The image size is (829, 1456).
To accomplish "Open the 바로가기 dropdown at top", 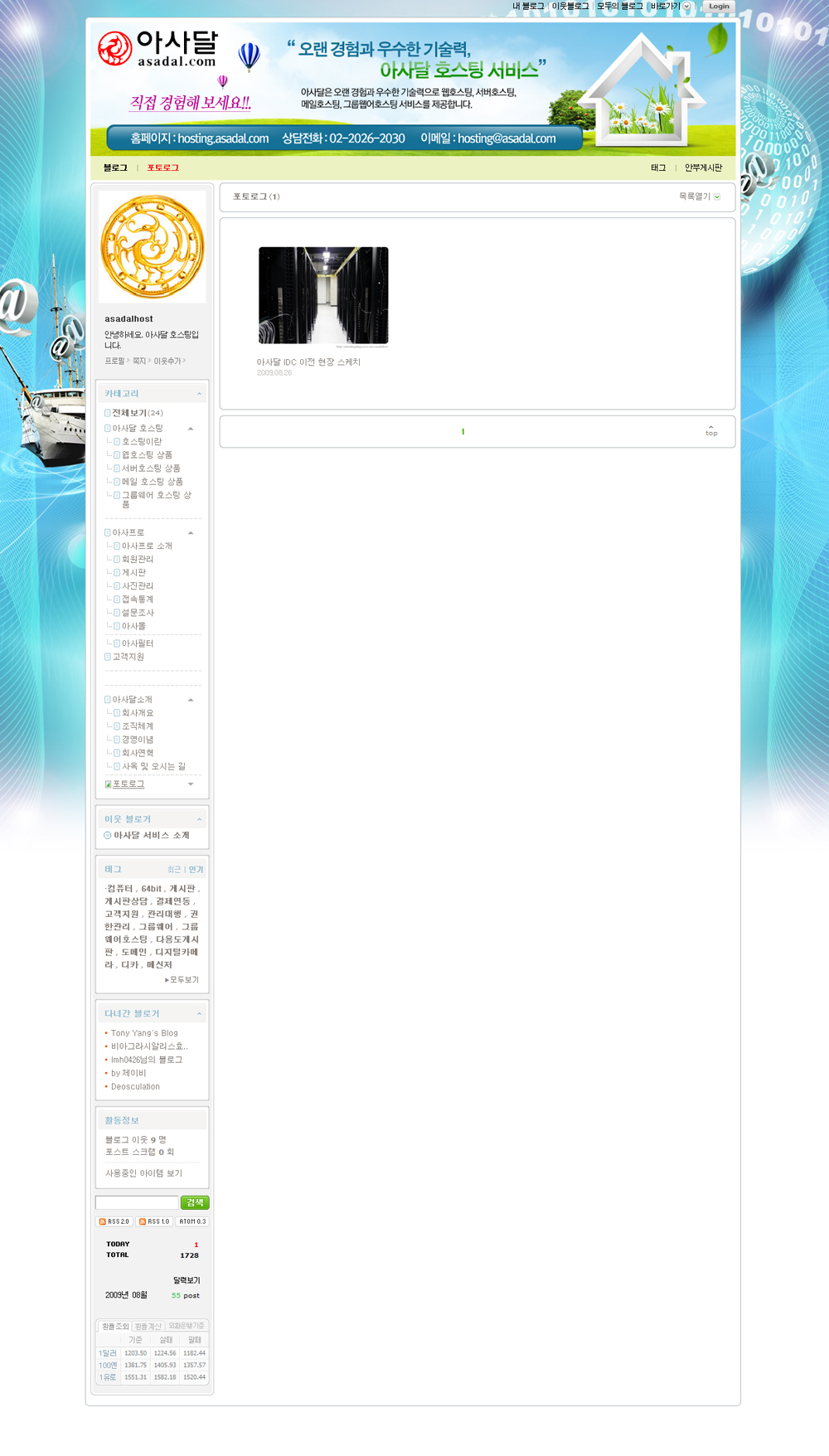I will (x=686, y=7).
